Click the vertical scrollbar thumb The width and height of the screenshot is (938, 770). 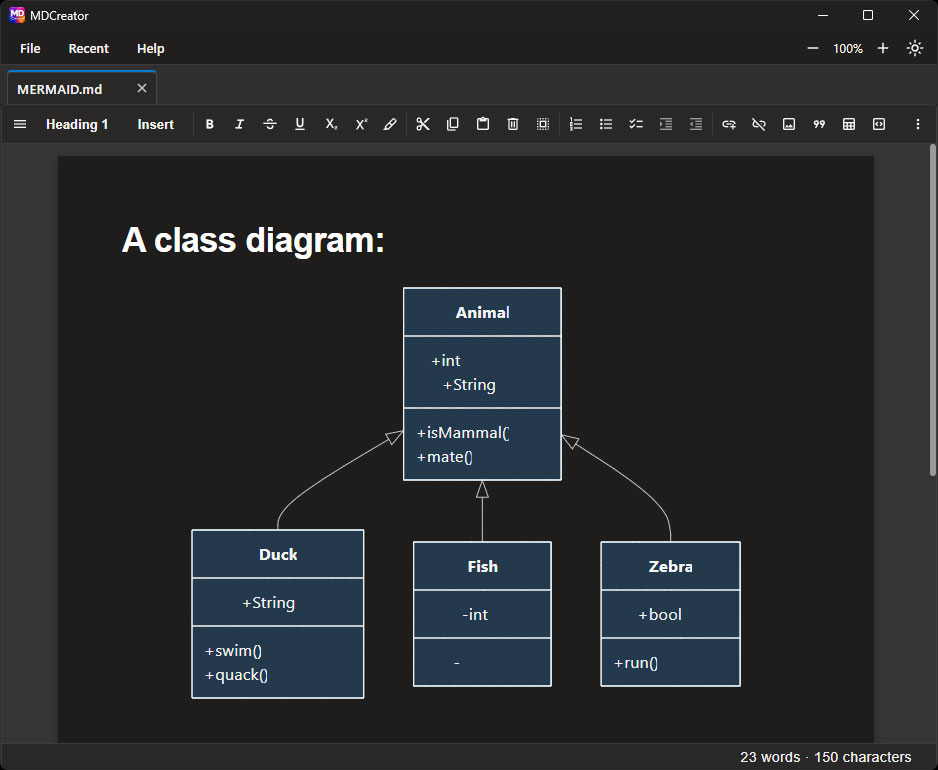[932, 310]
